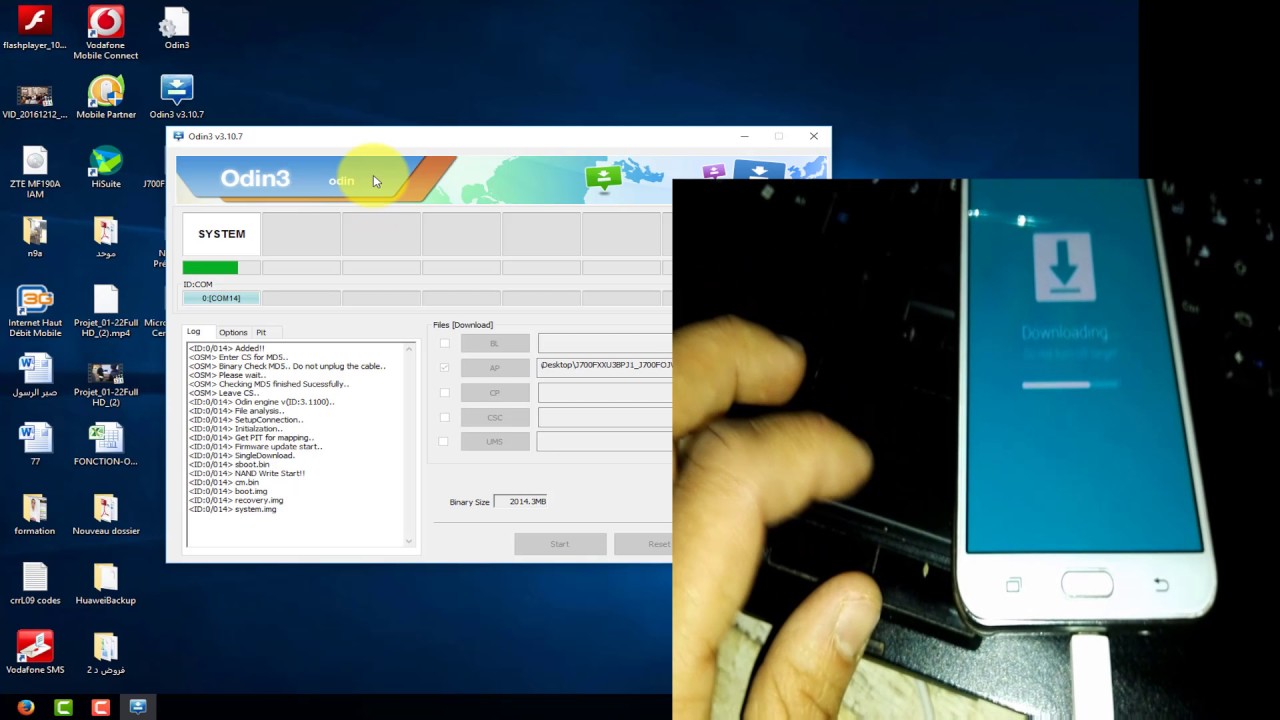This screenshot has height=720, width=1280.
Task: Click the AP file path field
Action: 605,367
